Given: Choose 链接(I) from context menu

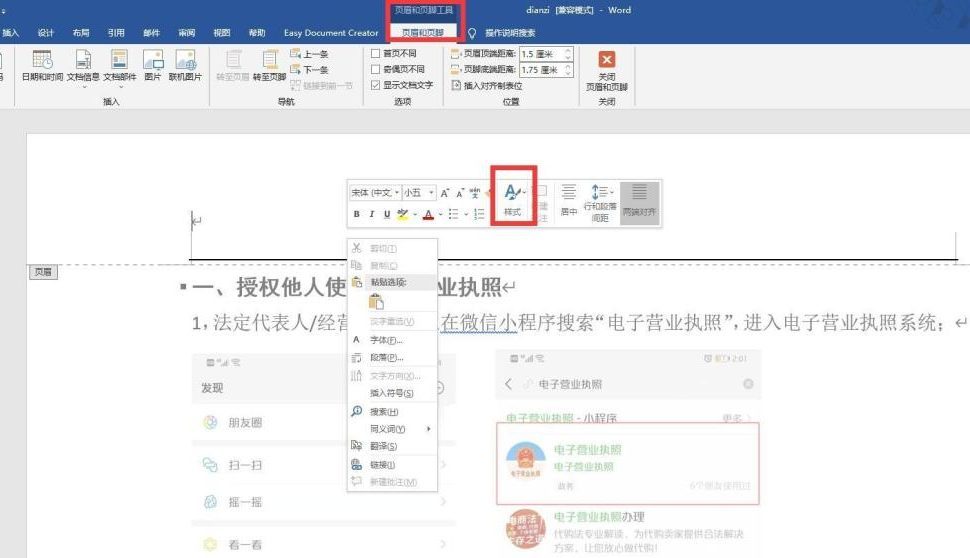Looking at the screenshot, I should click(x=392, y=465).
